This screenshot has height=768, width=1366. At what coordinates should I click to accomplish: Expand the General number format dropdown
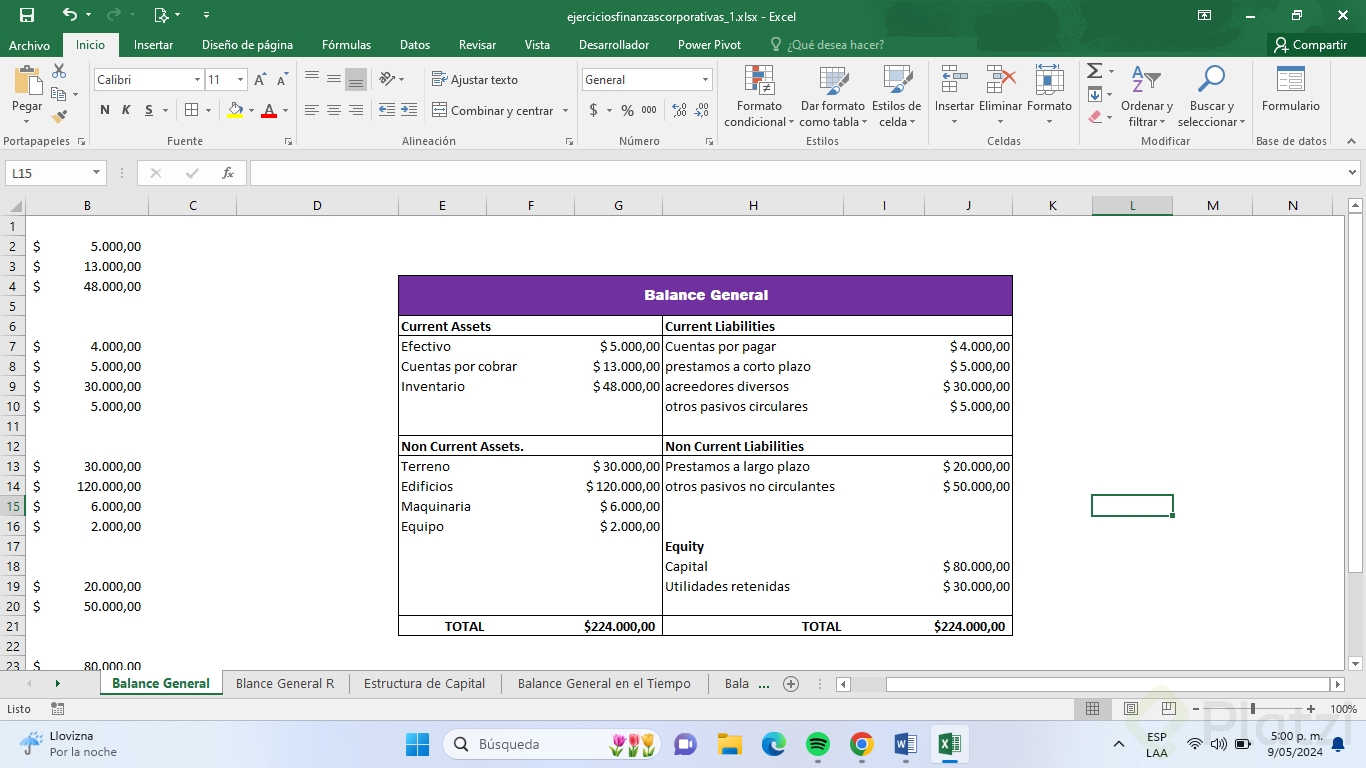point(705,80)
